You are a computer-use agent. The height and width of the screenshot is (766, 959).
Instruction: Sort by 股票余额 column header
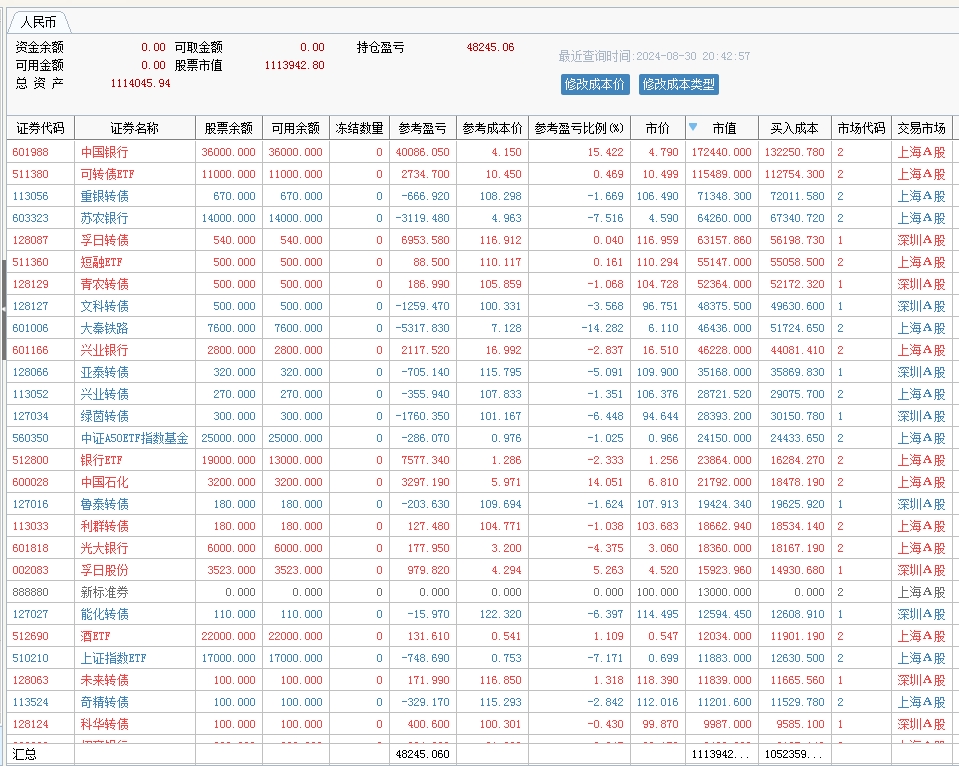(229, 128)
